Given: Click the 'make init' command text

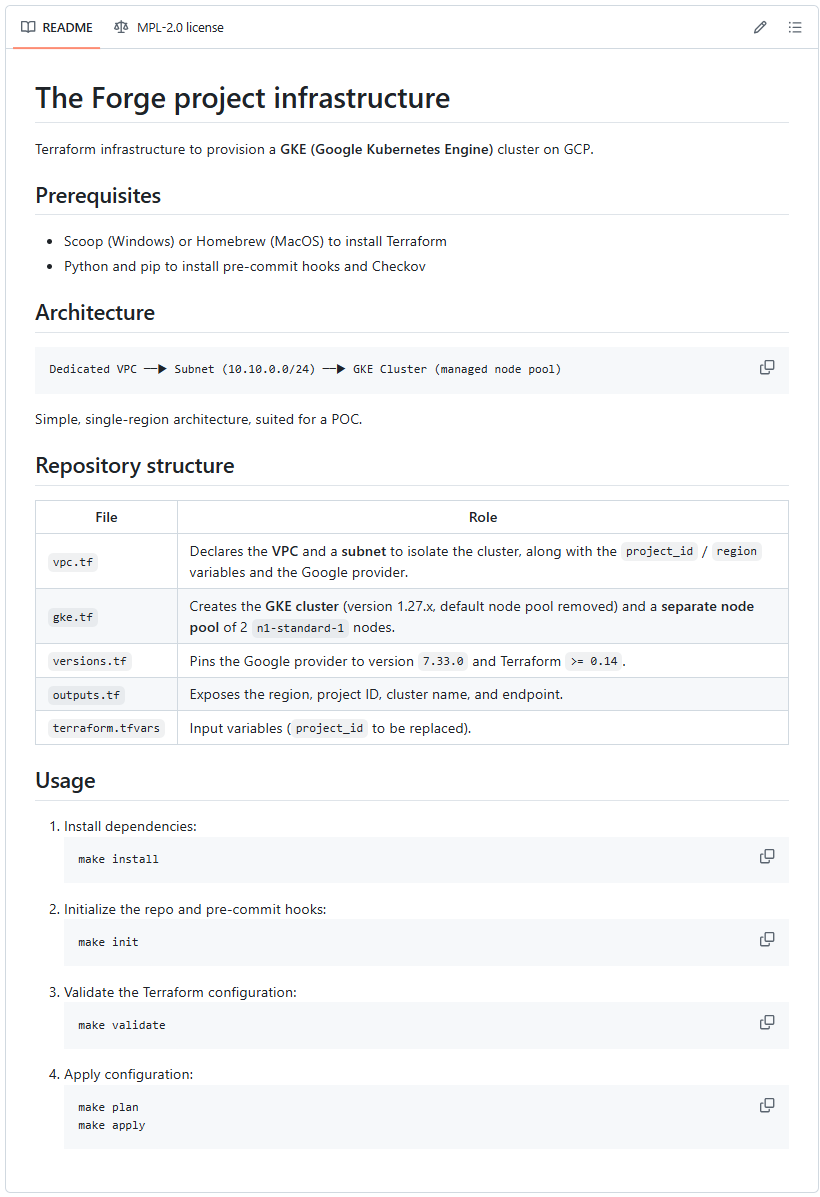Looking at the screenshot, I should pyautogui.click(x=108, y=943).
